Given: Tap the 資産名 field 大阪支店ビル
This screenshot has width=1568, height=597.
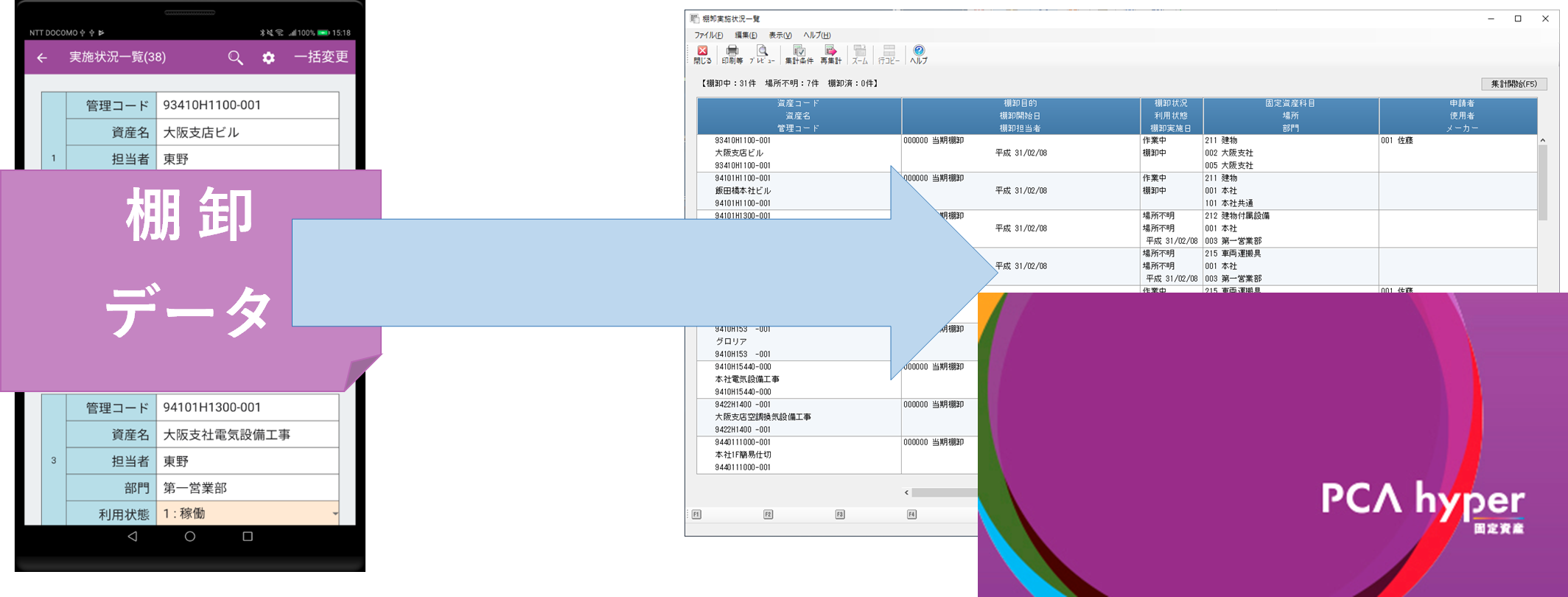Looking at the screenshot, I should click(248, 132).
